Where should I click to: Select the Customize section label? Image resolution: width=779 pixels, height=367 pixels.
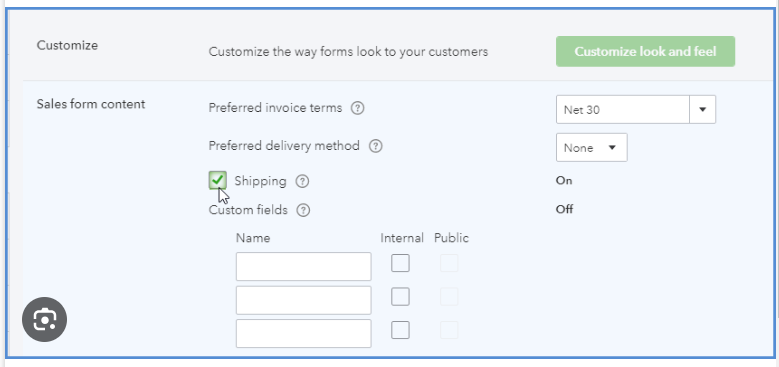click(67, 45)
